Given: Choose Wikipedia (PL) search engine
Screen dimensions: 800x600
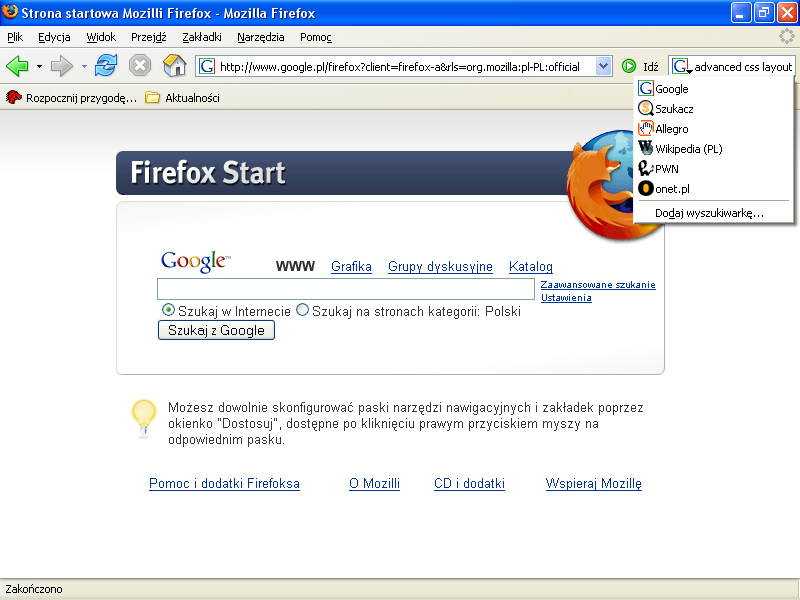Looking at the screenshot, I should pos(713,148).
